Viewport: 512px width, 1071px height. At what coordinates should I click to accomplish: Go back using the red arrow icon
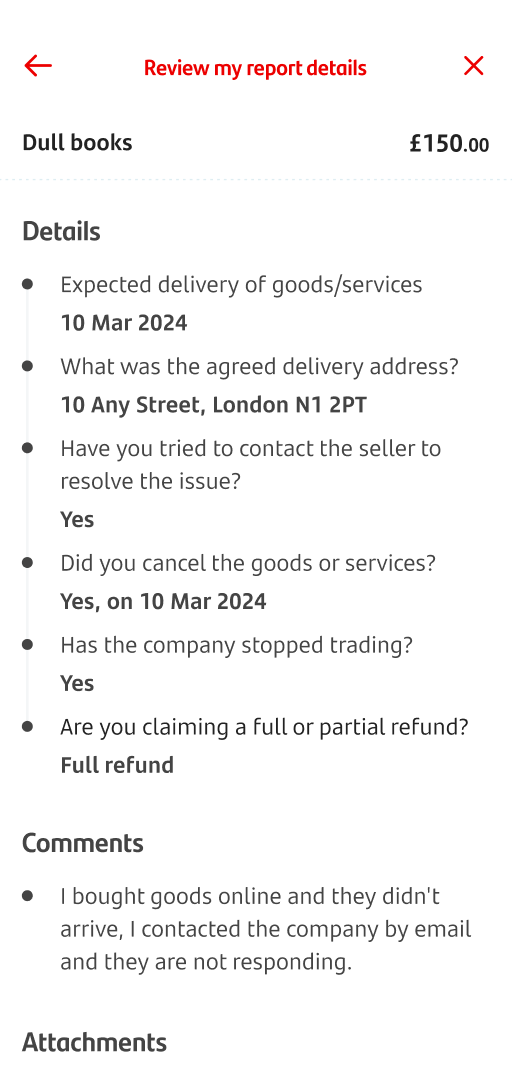click(x=38, y=66)
